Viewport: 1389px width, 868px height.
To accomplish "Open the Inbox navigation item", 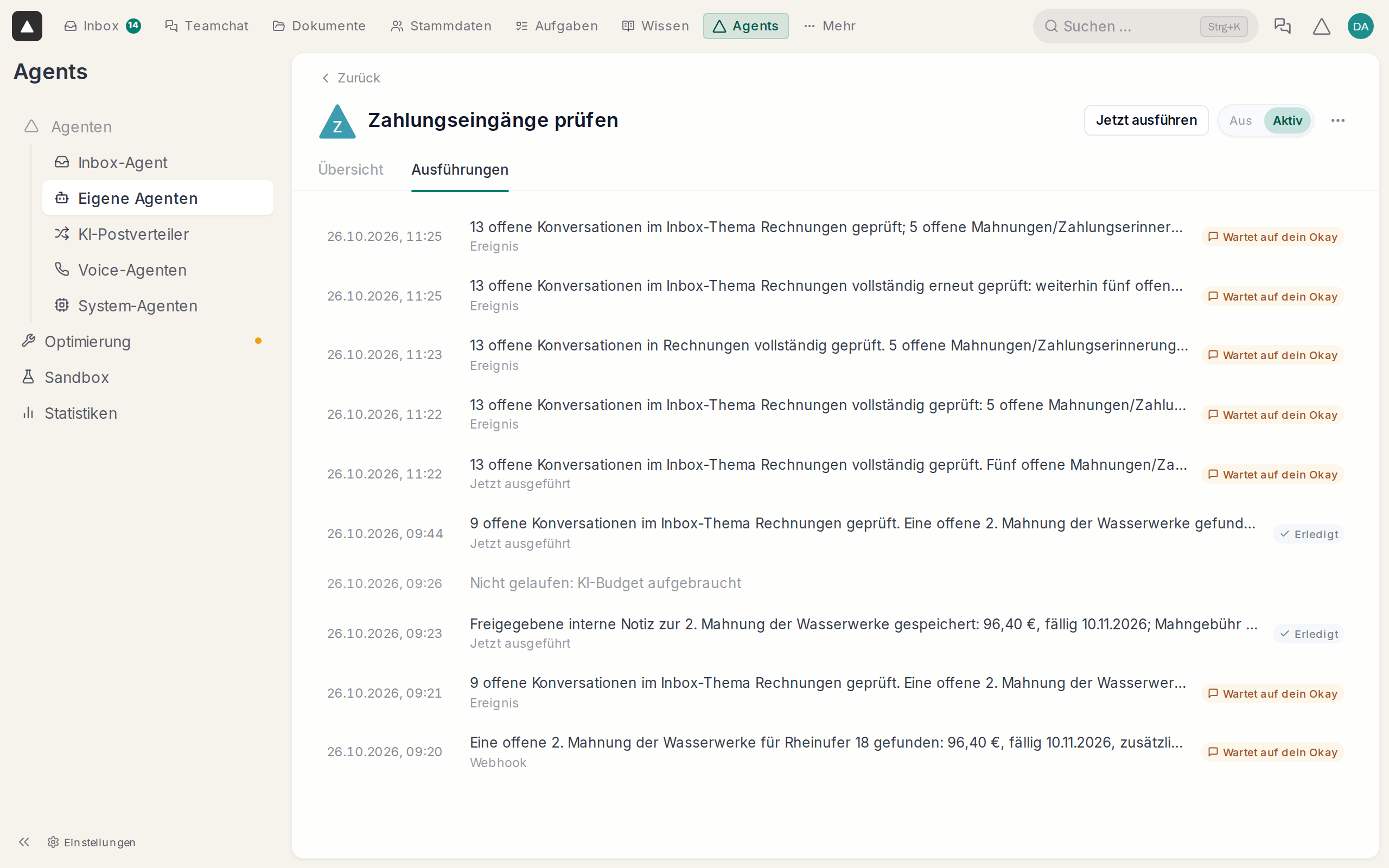I will click(102, 26).
